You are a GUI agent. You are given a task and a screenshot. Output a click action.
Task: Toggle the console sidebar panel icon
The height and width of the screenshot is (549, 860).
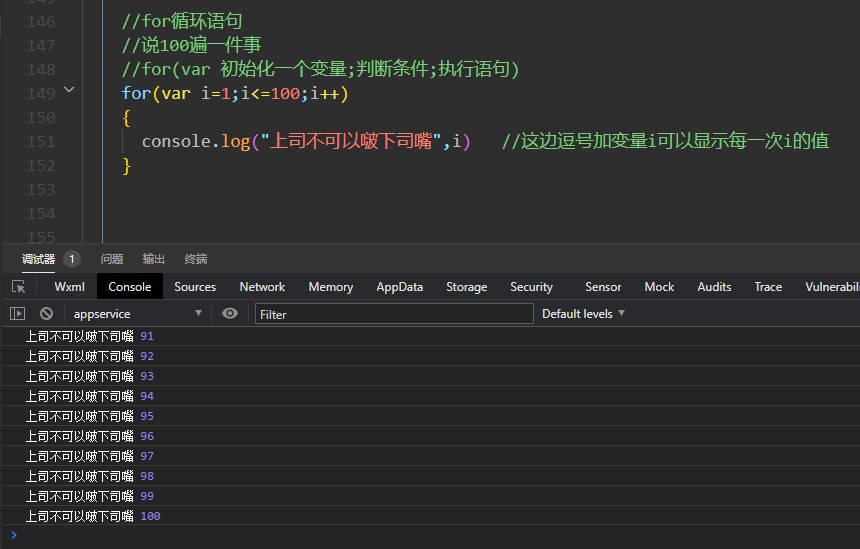coord(18,314)
